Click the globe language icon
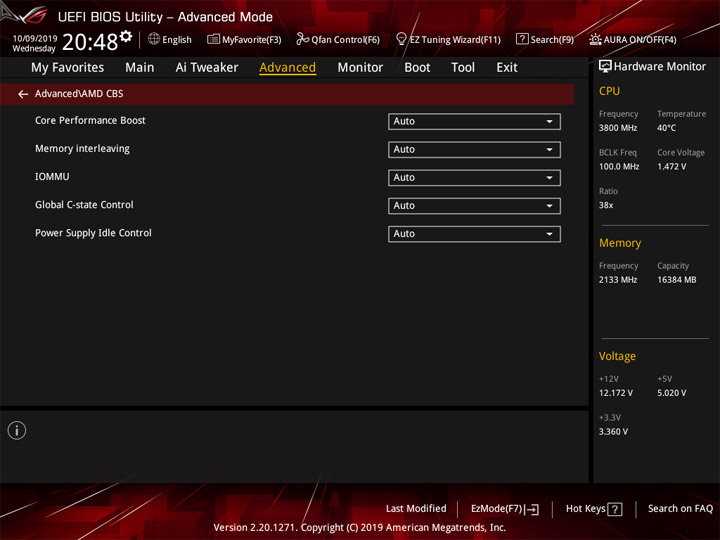Image resolution: width=720 pixels, height=540 pixels. point(154,39)
